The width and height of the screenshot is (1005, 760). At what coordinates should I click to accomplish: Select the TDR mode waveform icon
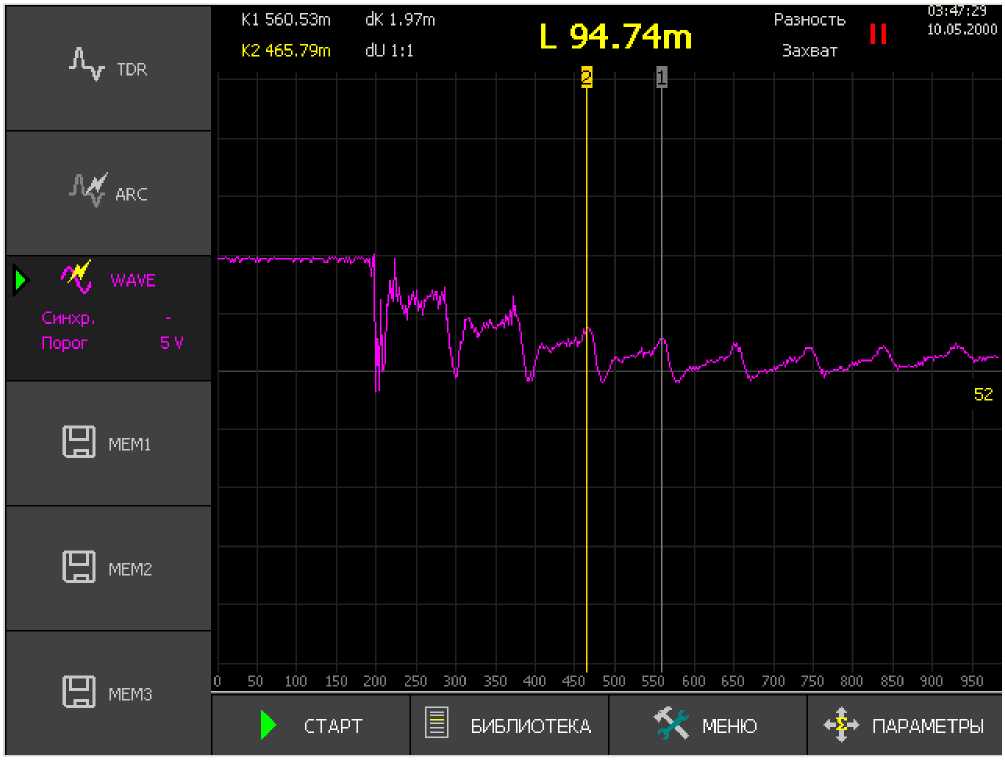tap(87, 64)
